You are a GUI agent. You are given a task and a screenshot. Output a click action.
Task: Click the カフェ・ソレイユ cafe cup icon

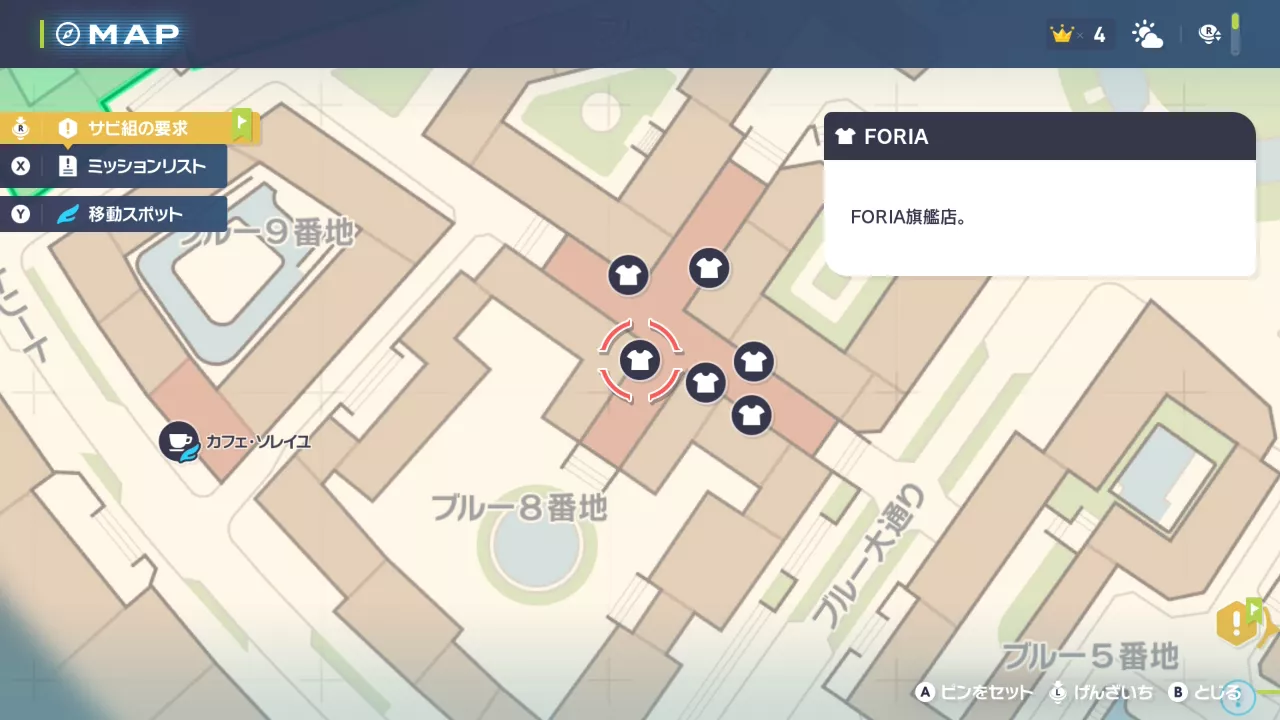pyautogui.click(x=178, y=441)
